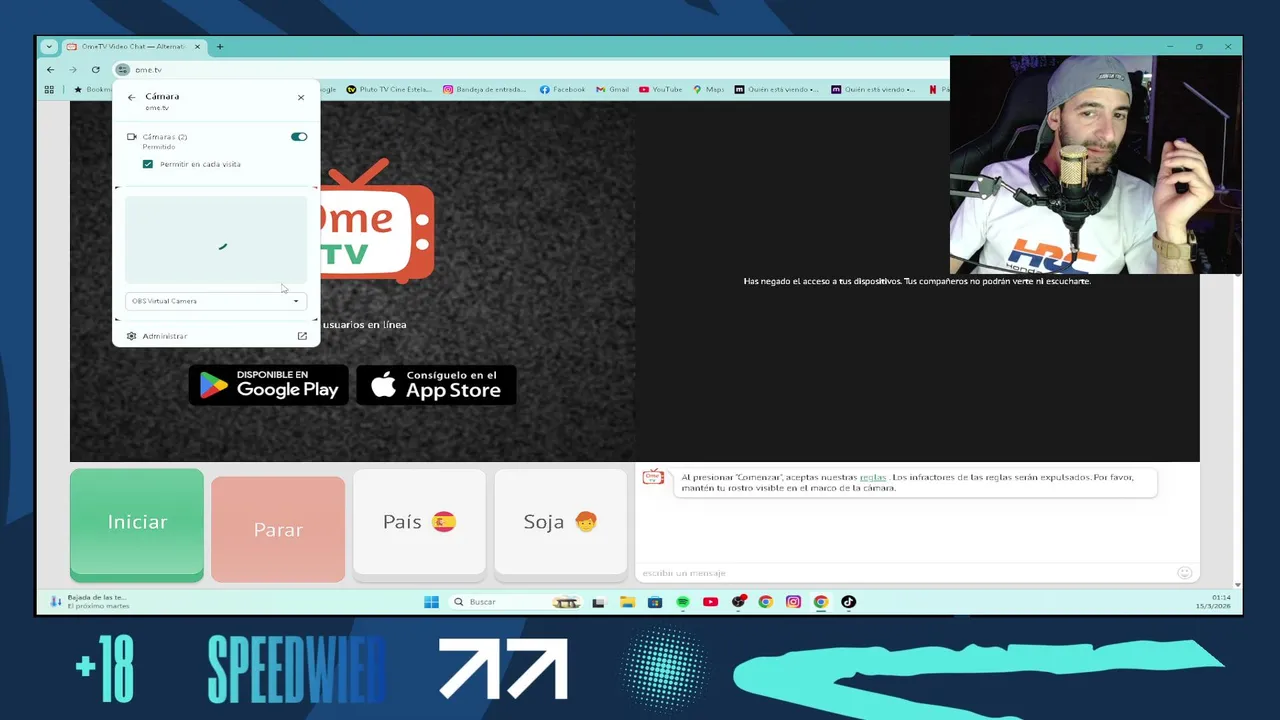Open site information icon in address bar

[122, 70]
